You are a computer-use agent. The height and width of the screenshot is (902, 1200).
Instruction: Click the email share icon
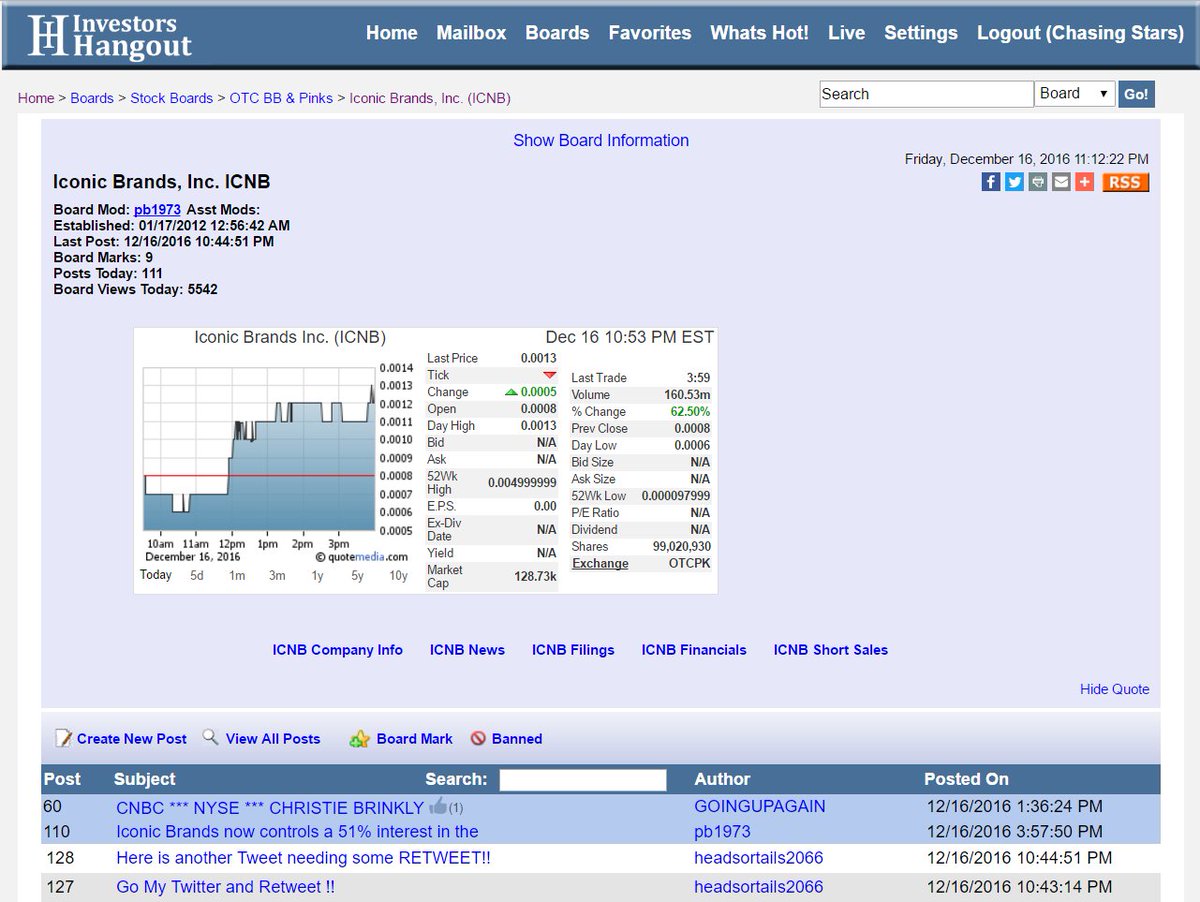1061,182
